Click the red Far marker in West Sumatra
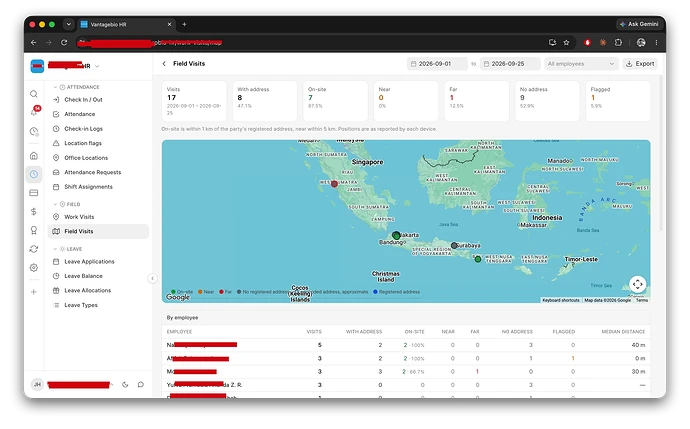Viewport: 690px width, 429px height. [x=334, y=184]
